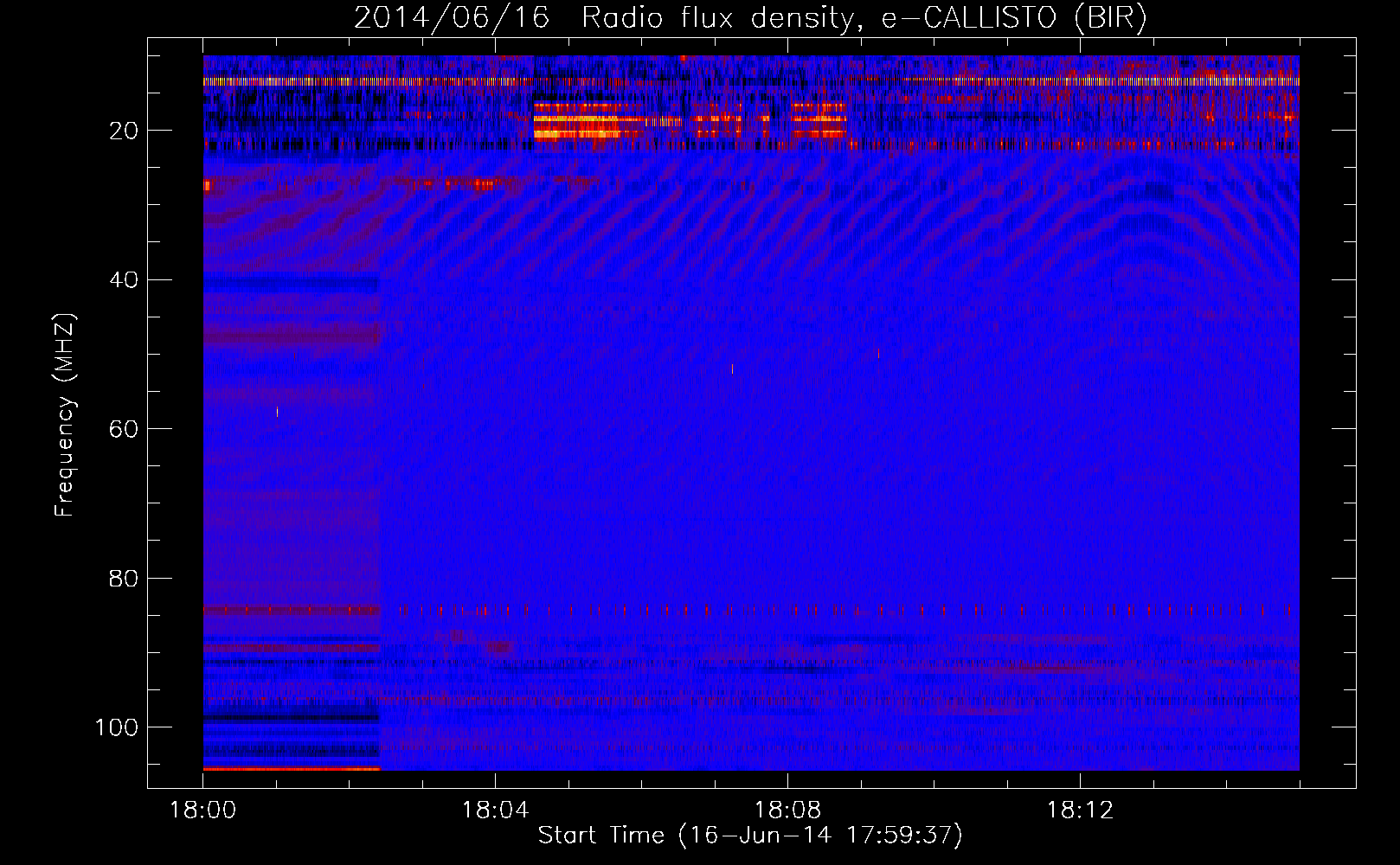
Task: Click the 40 MHz frequency tick label
Action: click(125, 280)
